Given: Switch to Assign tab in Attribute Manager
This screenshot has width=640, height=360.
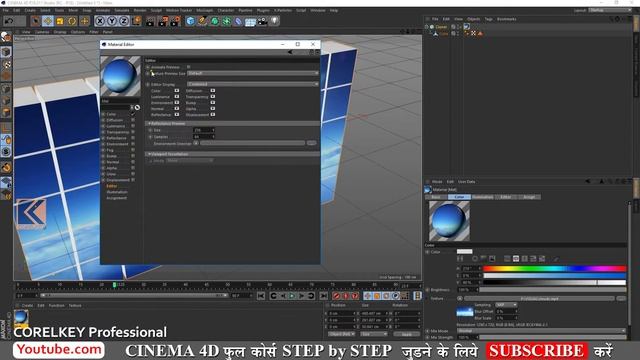Looking at the screenshot, I should tap(529, 197).
